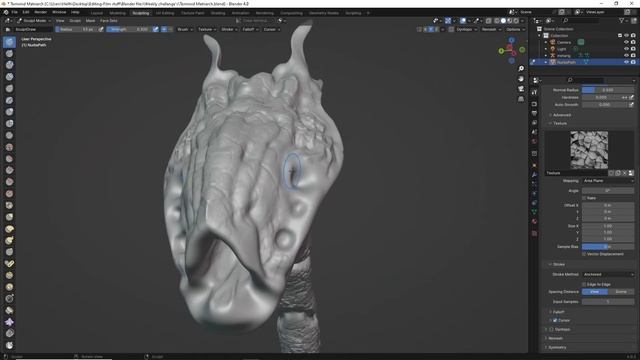Open the Falloff dropdown in header
The height and width of the screenshot is (360, 640).
[x=250, y=29]
